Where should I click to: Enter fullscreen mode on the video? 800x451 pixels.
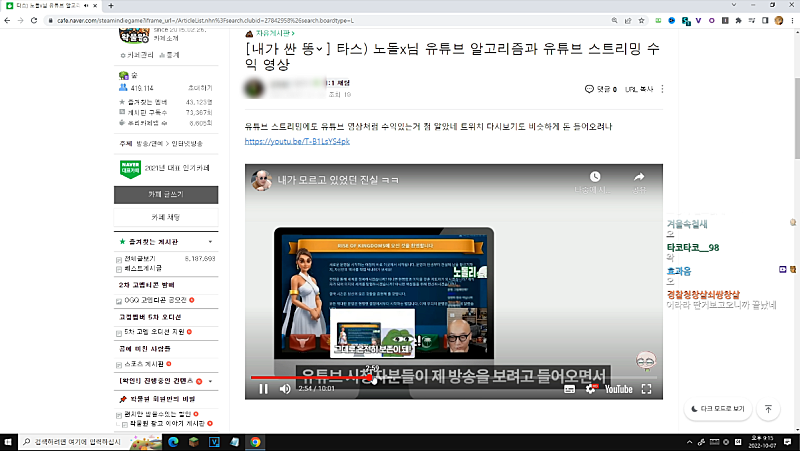point(646,389)
